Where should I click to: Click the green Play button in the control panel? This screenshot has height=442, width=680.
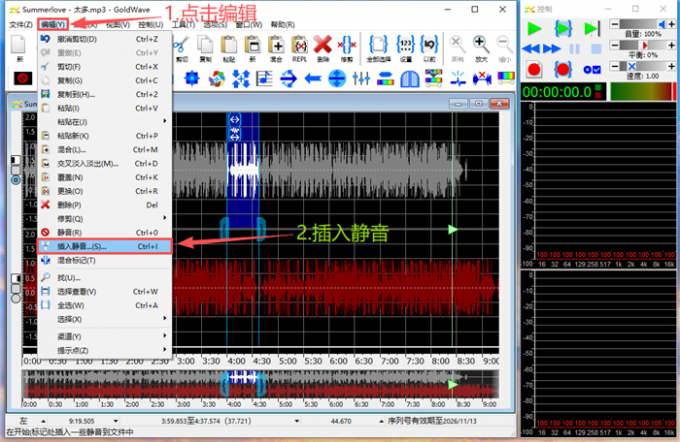(x=534, y=27)
